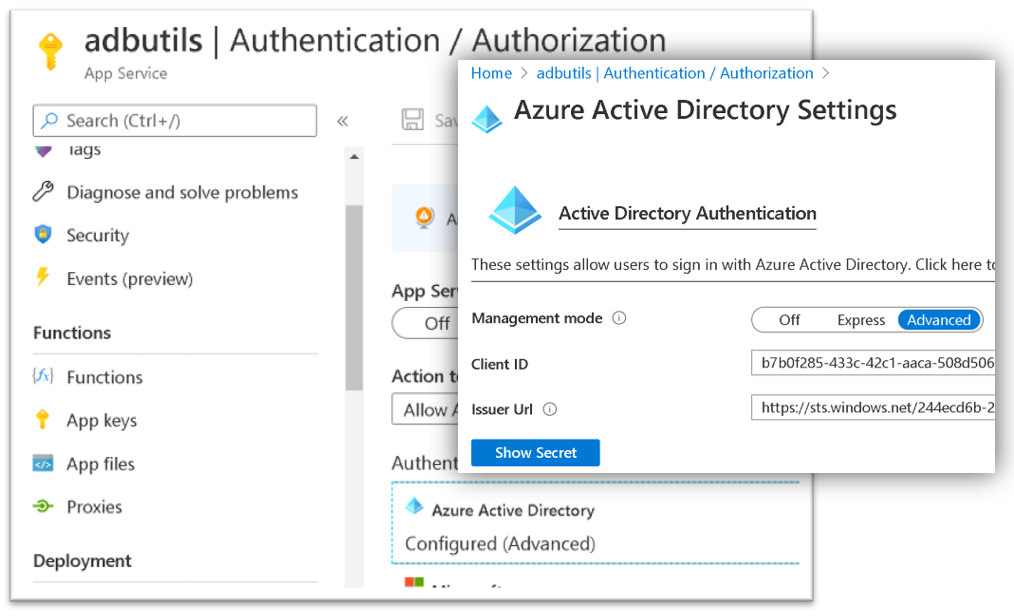
Task: Select the App files code icon
Action: pyautogui.click(x=42, y=463)
